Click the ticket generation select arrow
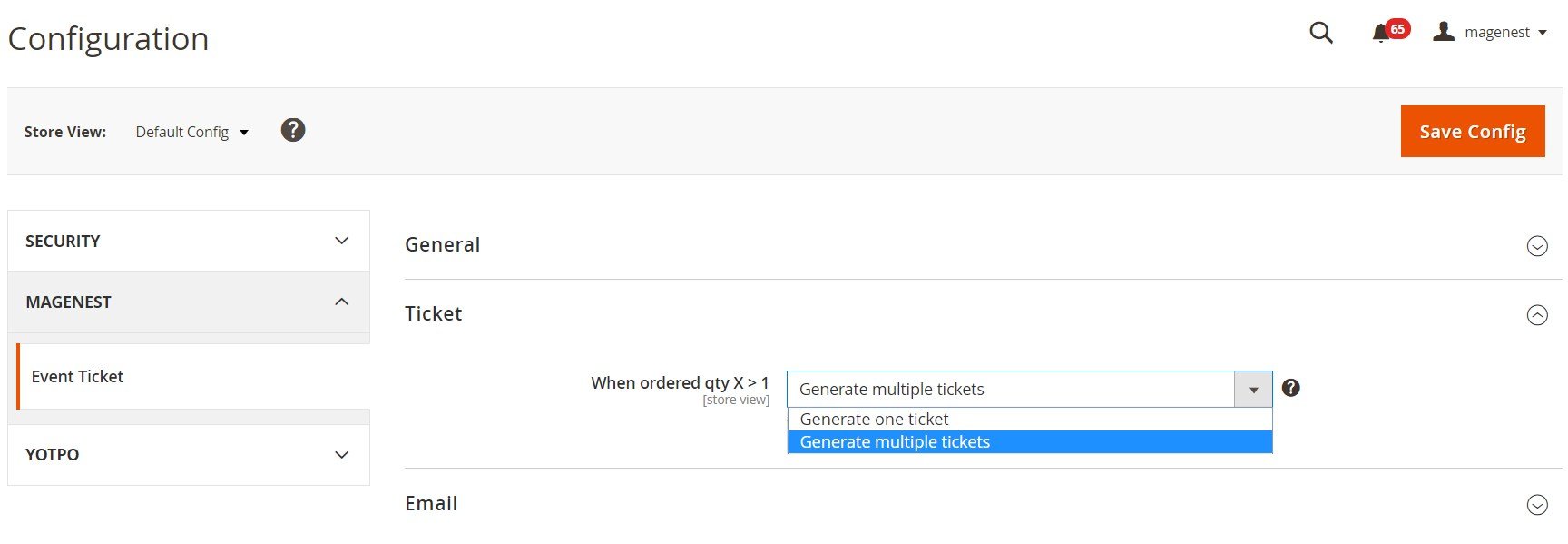This screenshot has height=544, width=1568. (1253, 390)
